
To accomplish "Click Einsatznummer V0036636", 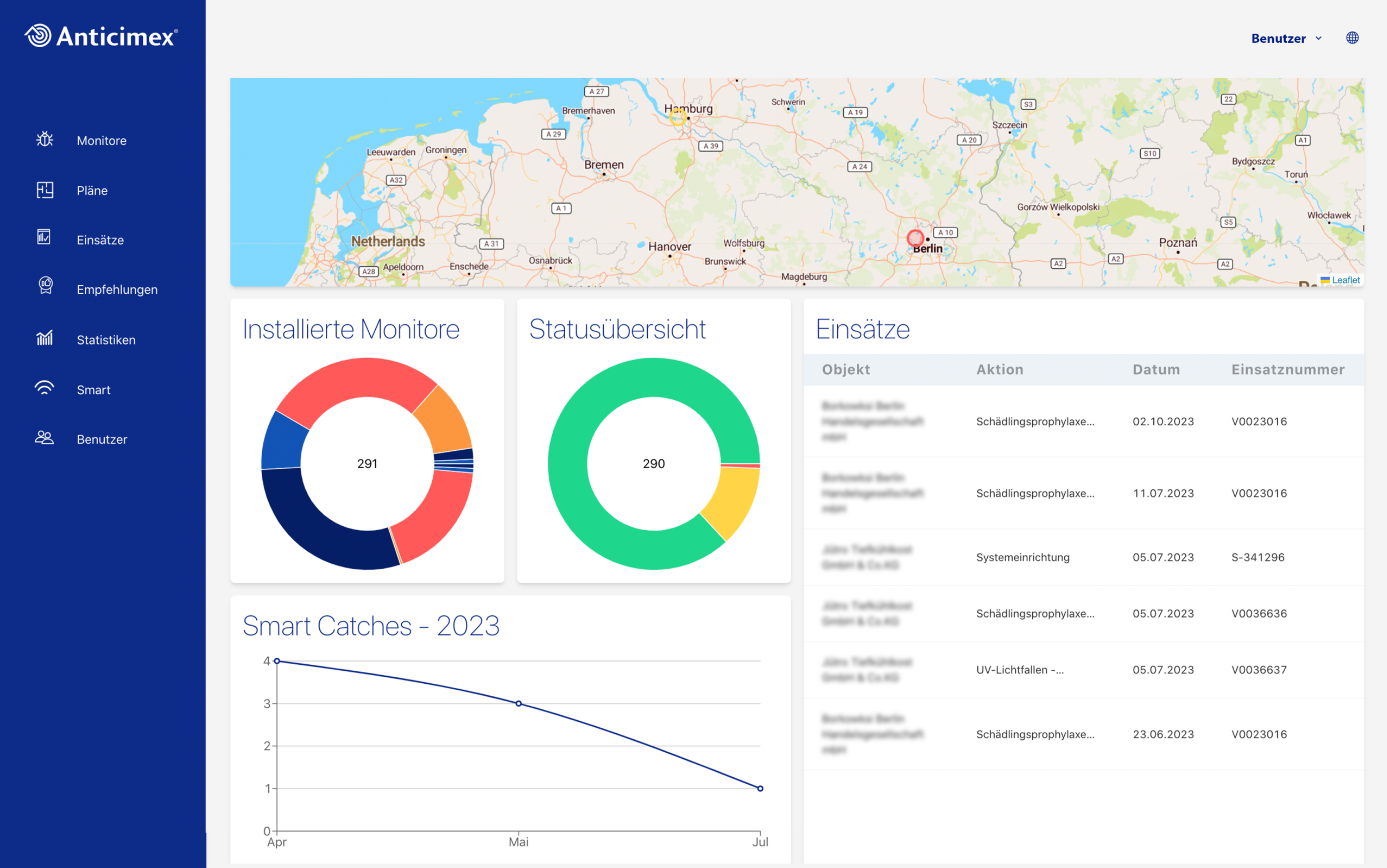I will [x=1259, y=613].
